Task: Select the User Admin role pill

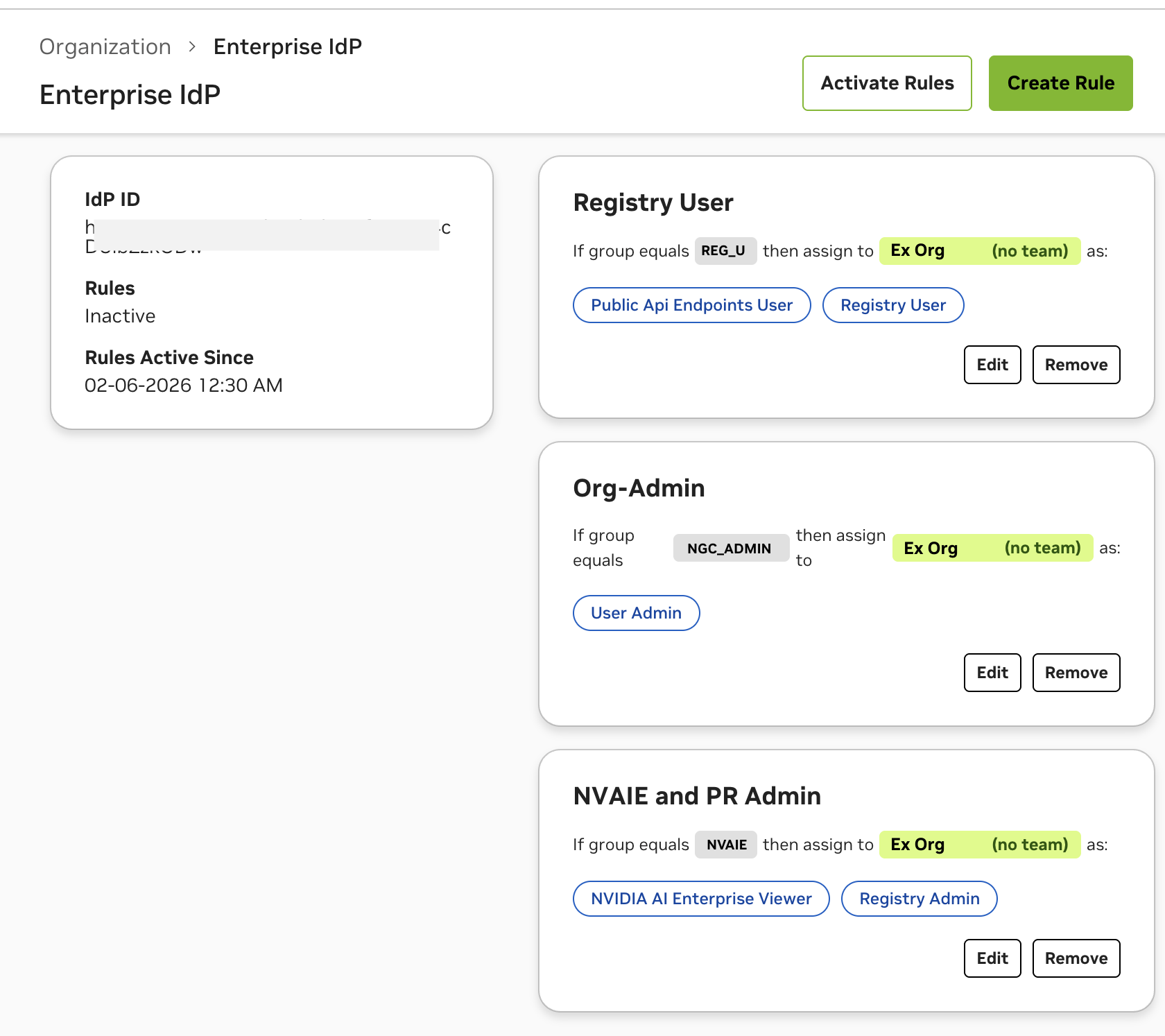Action: [x=636, y=612]
